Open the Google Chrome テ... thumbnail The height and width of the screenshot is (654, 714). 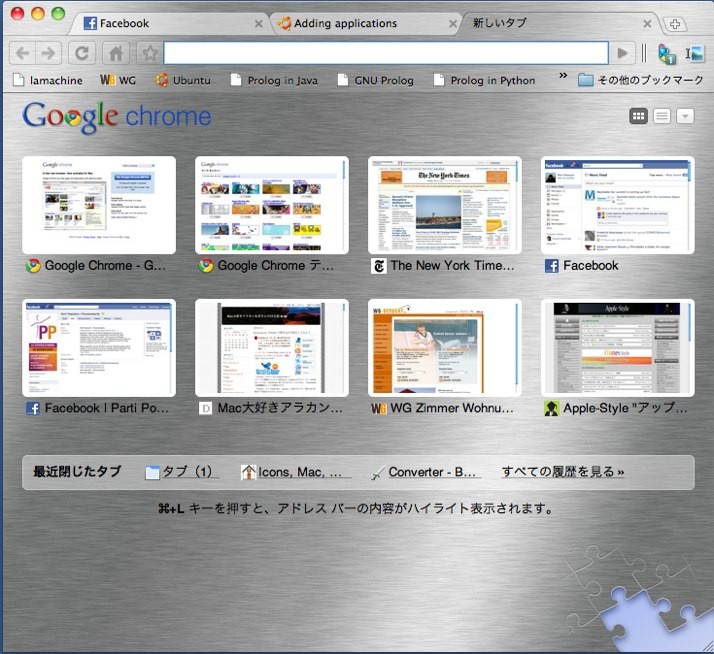[272, 205]
